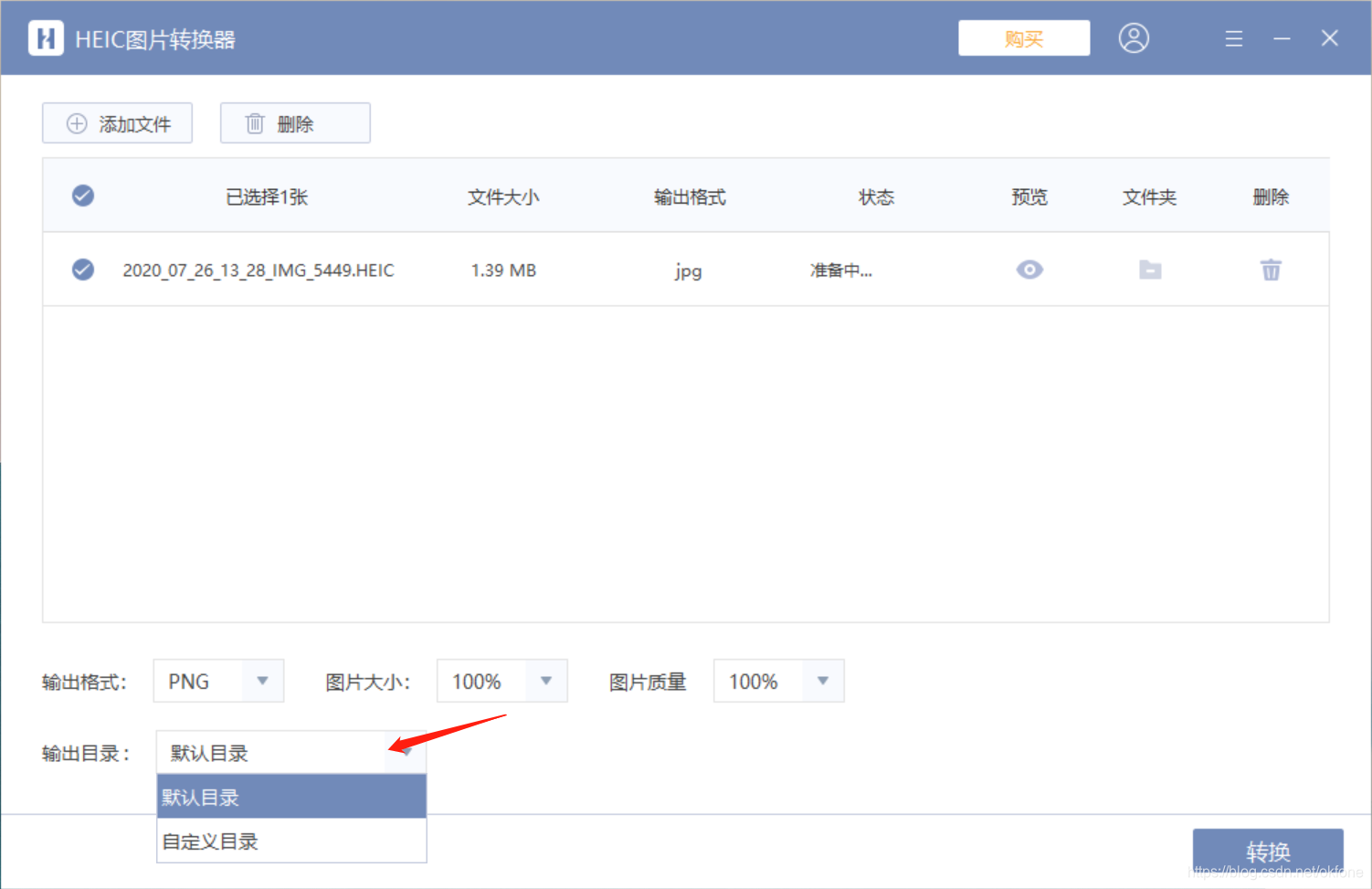Click the 已选择1张 column header

[267, 197]
